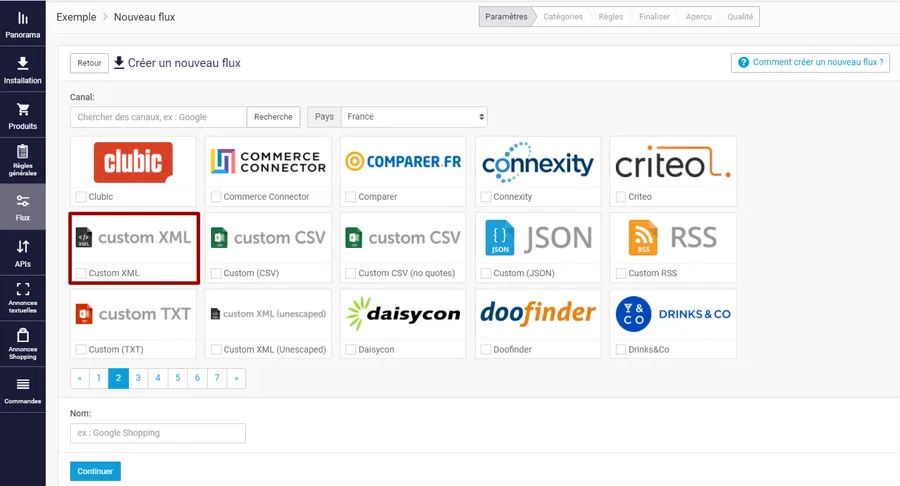Focus the channel search input field
The height and width of the screenshot is (486, 900).
pyautogui.click(x=158, y=117)
